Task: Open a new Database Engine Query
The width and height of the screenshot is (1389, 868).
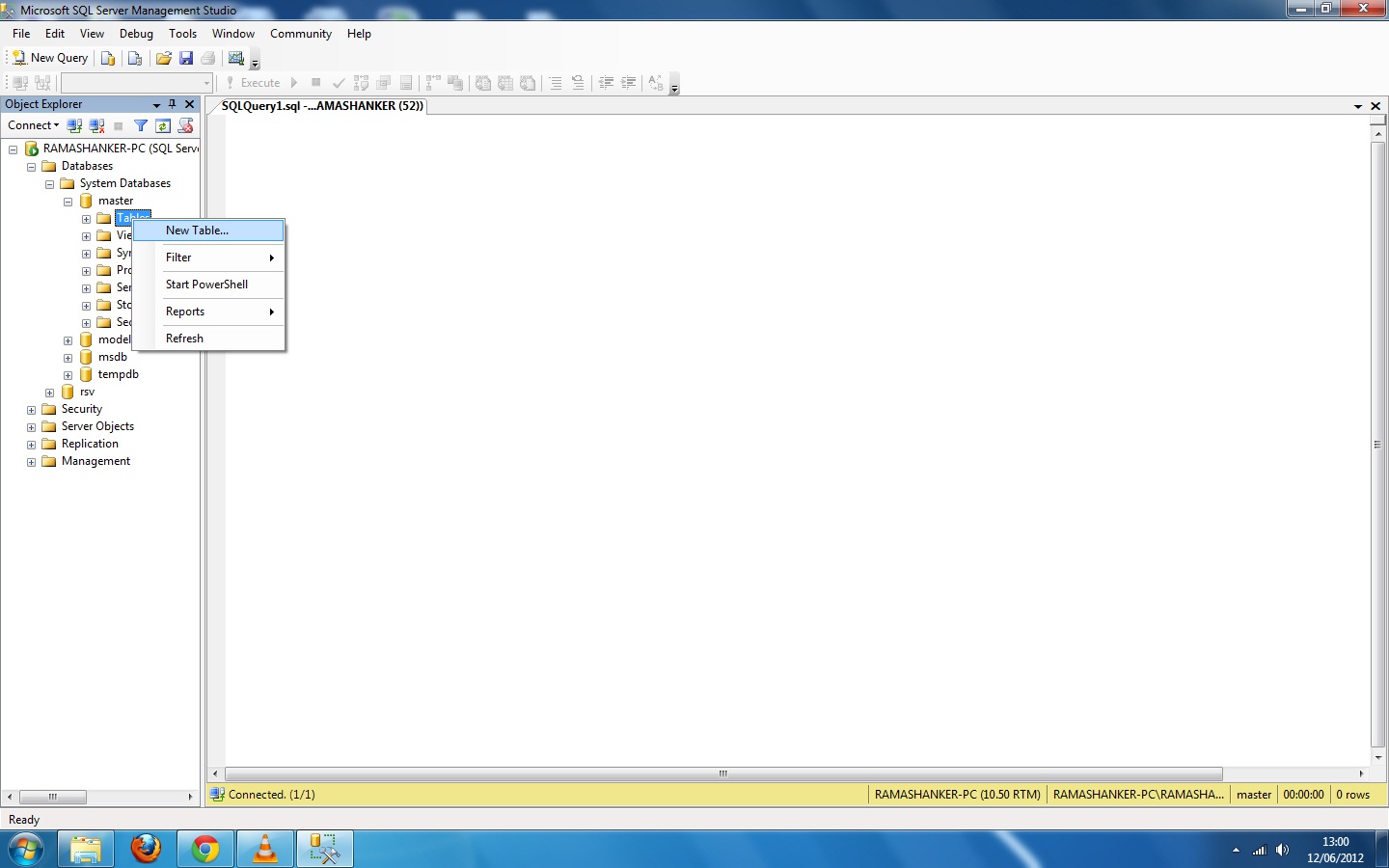Action: coord(108,58)
